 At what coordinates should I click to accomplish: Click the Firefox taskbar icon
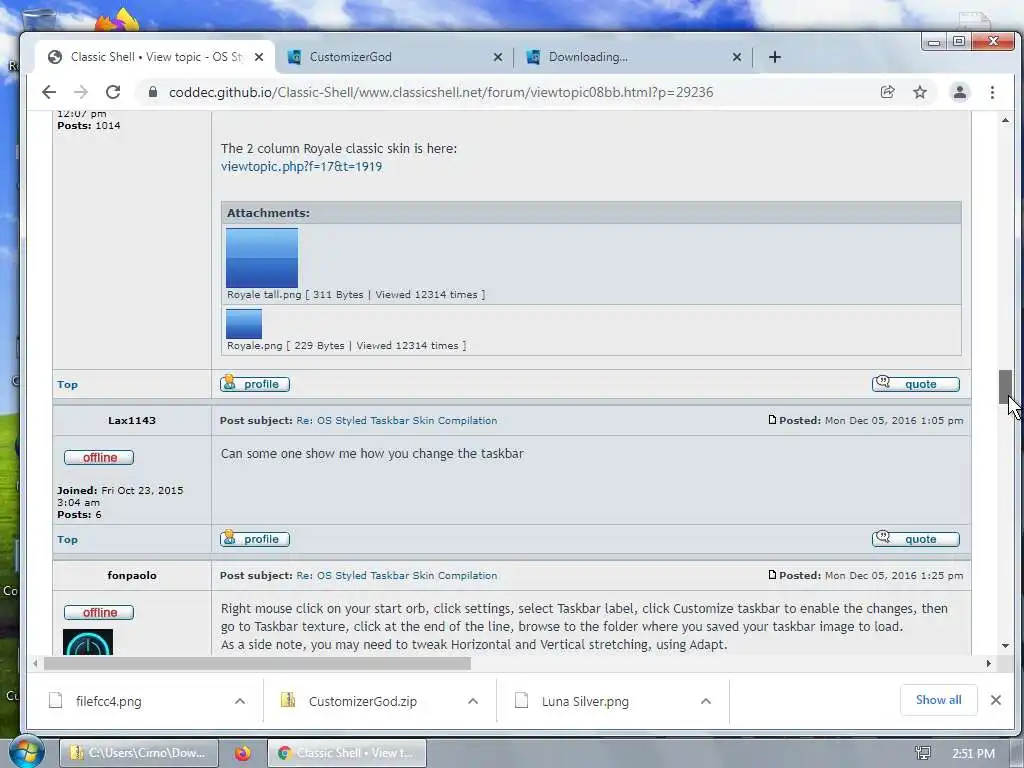tap(243, 753)
